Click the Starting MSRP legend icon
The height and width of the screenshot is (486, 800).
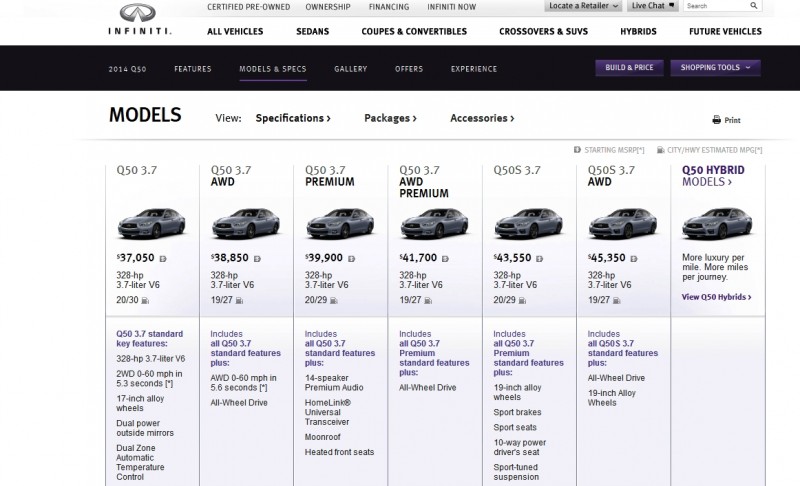pyautogui.click(x=577, y=150)
